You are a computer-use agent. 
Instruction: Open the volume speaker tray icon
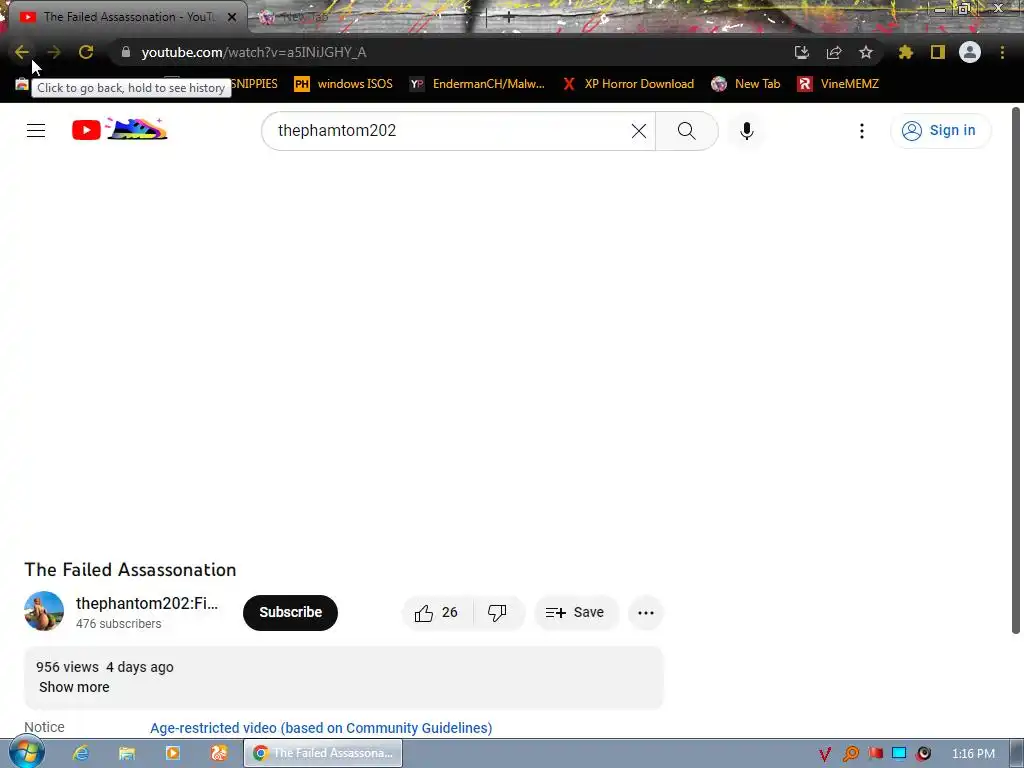click(x=923, y=754)
